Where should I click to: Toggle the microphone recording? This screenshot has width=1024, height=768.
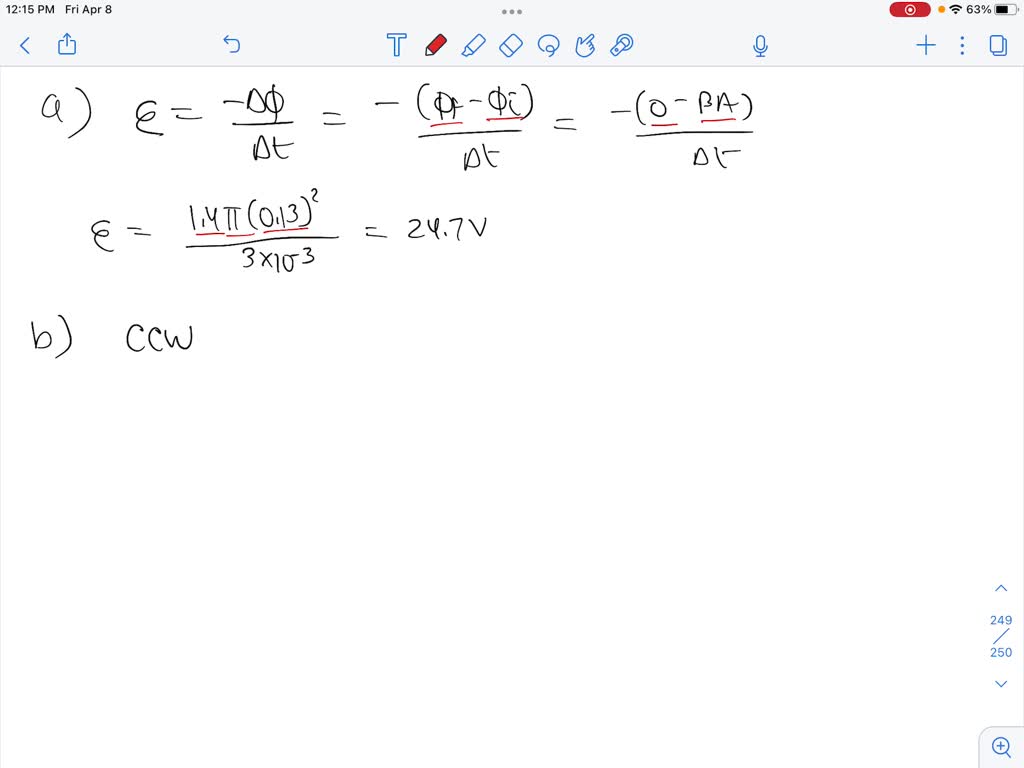pyautogui.click(x=760, y=45)
